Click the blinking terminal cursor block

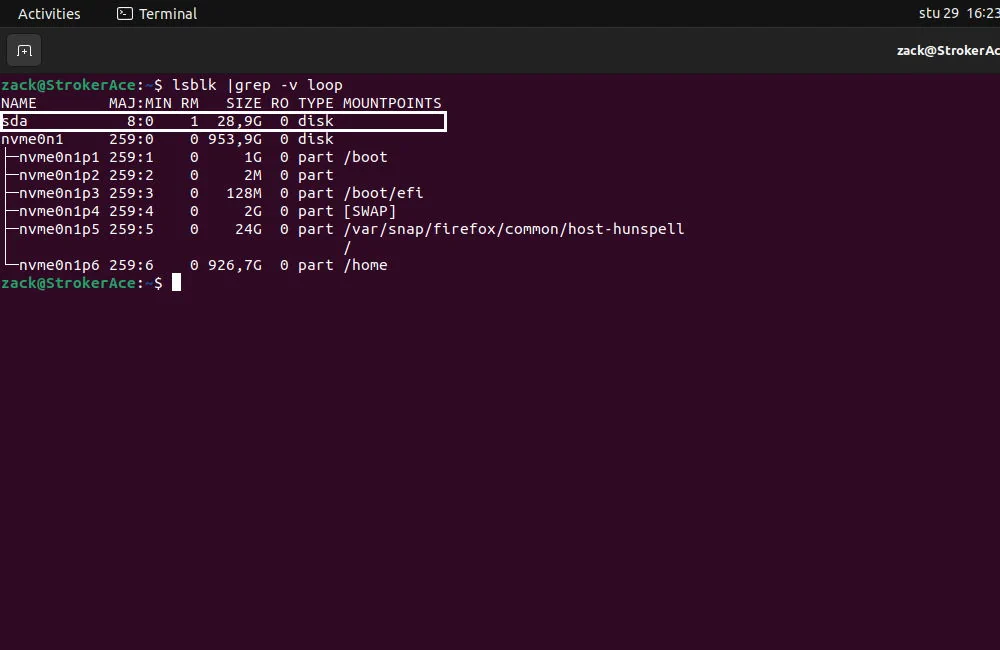point(176,283)
